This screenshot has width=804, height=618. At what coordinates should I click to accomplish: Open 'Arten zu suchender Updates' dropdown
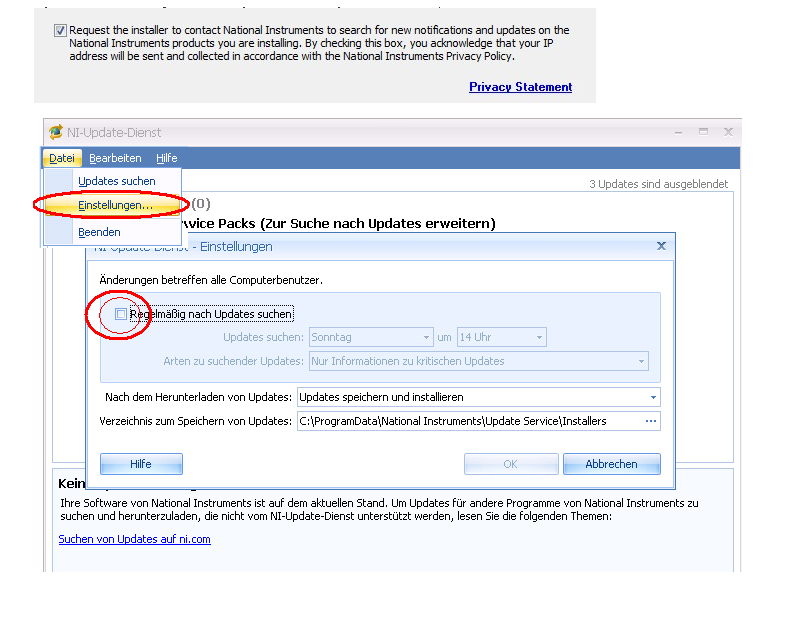478,361
